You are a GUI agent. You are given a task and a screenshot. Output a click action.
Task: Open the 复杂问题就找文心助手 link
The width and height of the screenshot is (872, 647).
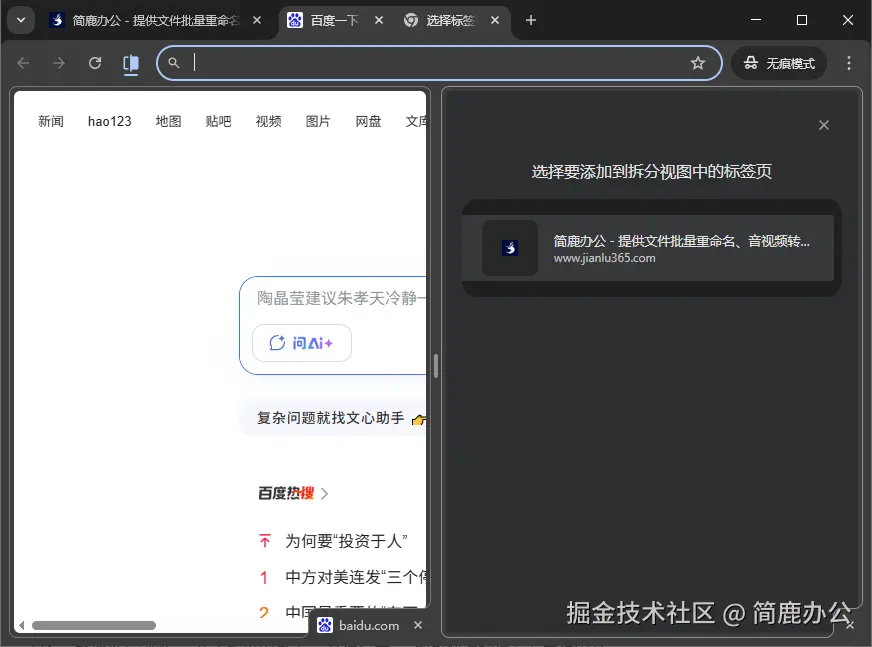click(330, 417)
